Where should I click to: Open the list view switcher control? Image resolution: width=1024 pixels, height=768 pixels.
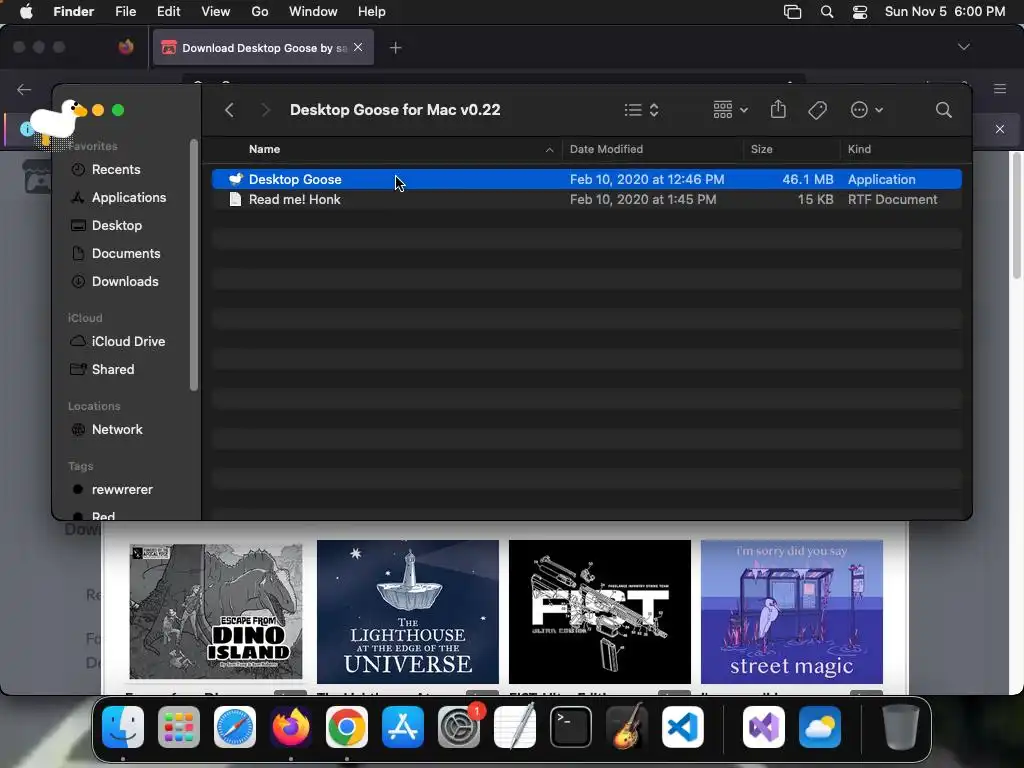click(641, 110)
